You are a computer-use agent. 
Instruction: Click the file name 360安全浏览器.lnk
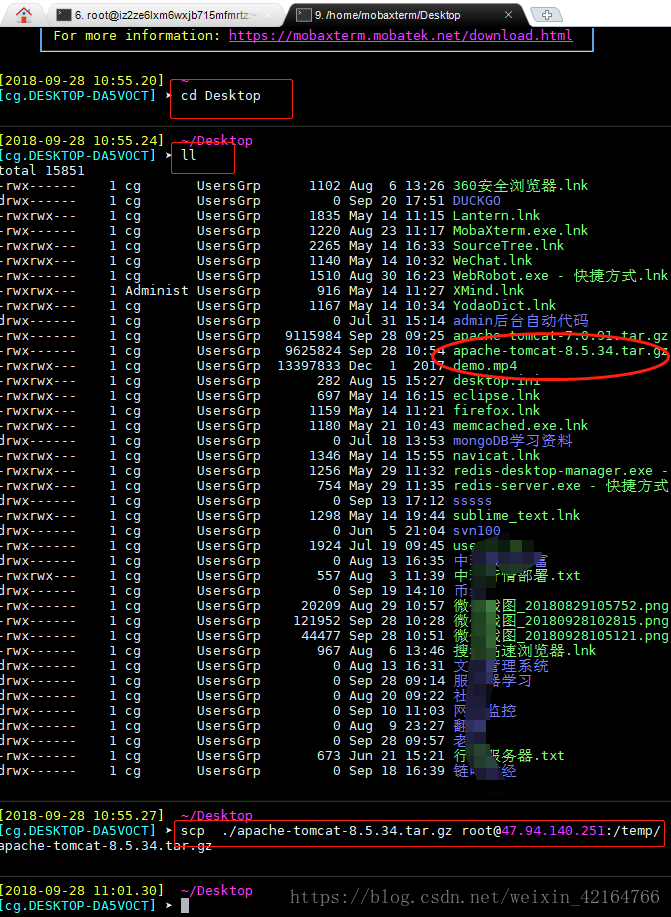520,185
